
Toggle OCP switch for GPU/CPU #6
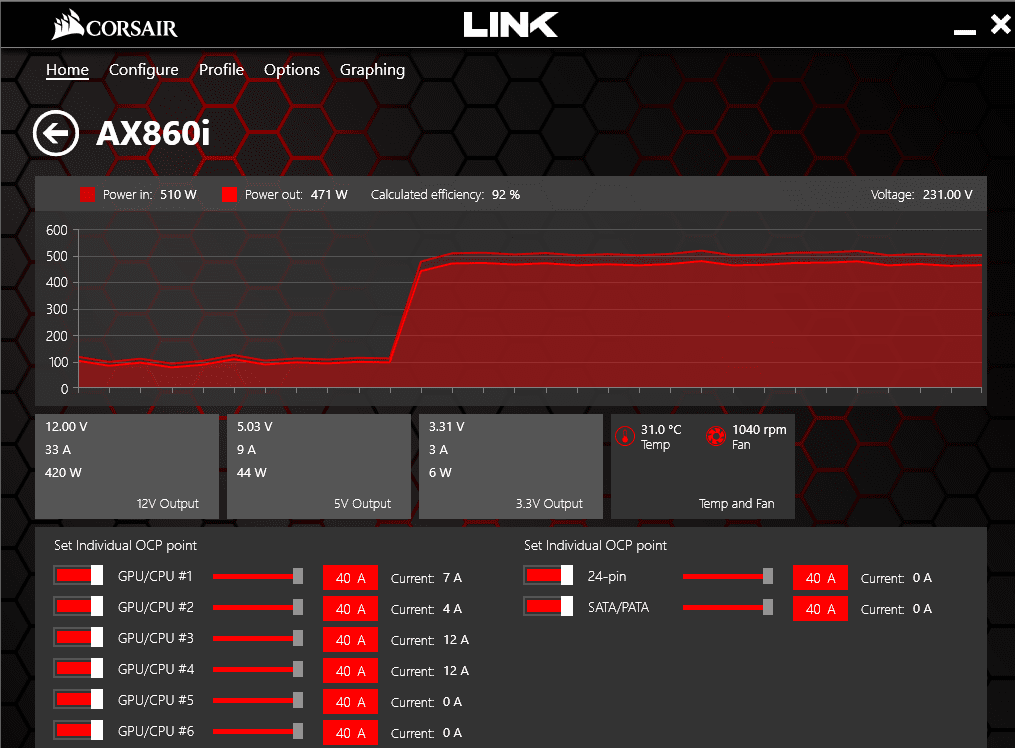click(x=78, y=731)
